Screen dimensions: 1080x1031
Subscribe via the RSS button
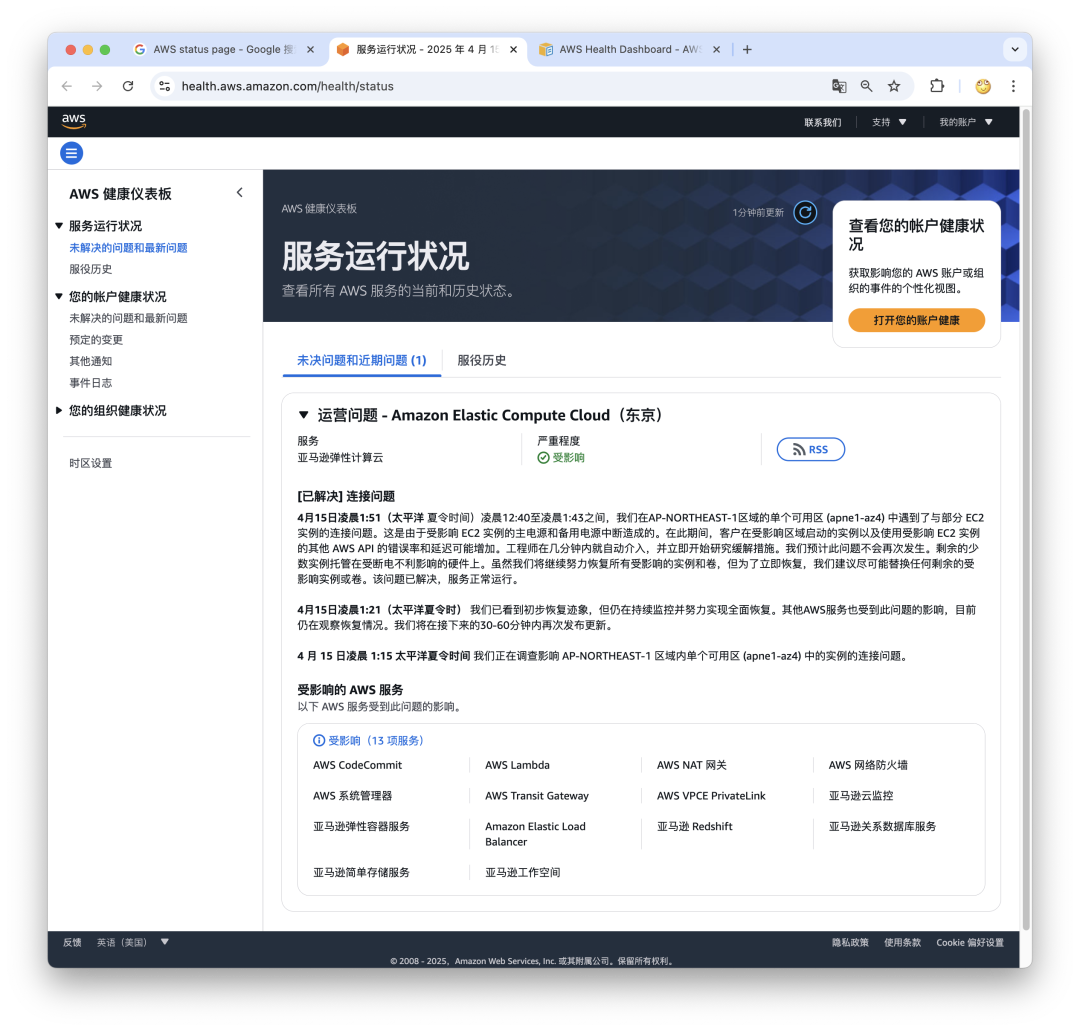pyautogui.click(x=811, y=449)
